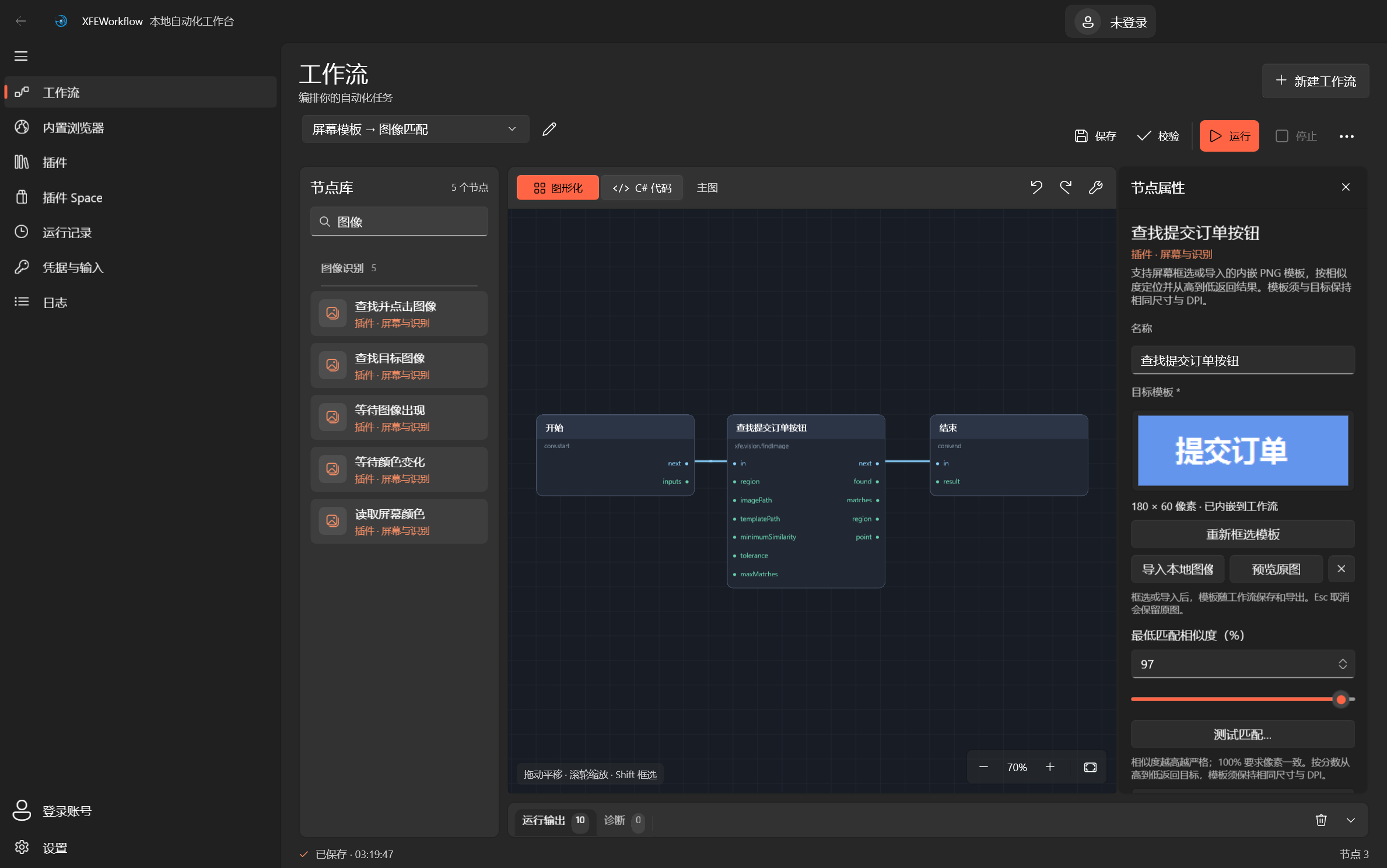Click the 测试匹配... button
The height and width of the screenshot is (868, 1387).
click(1242, 734)
